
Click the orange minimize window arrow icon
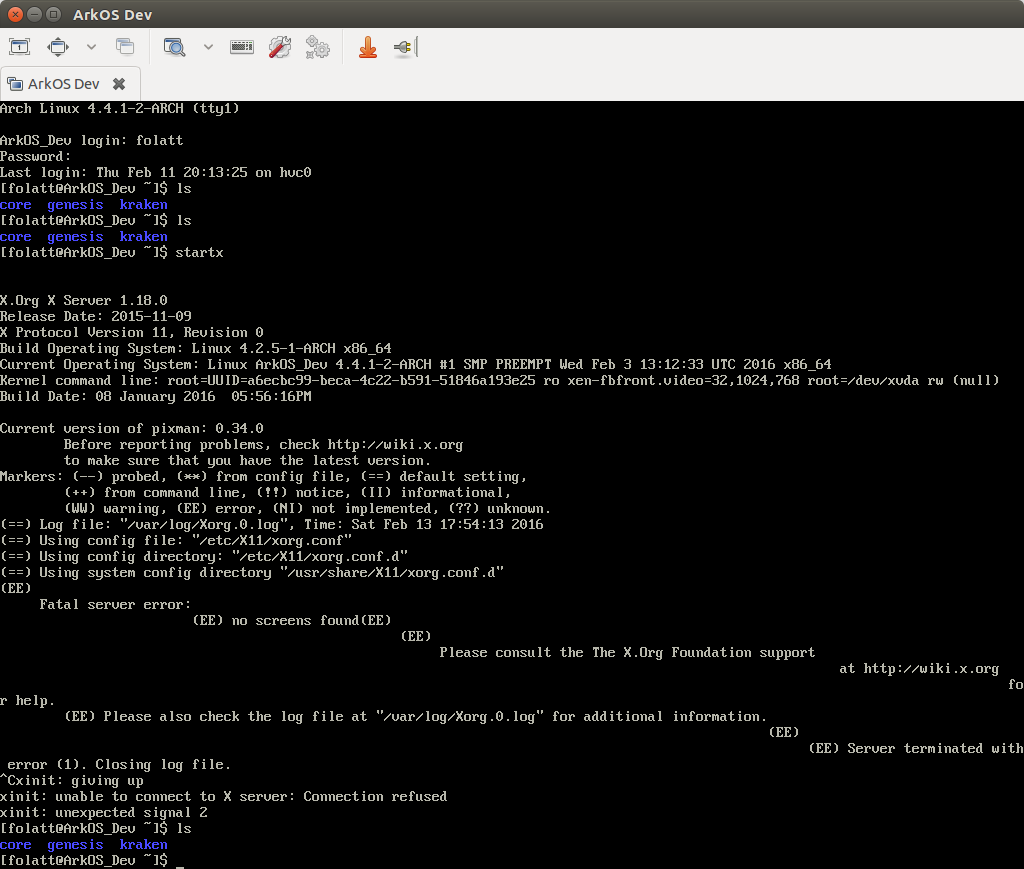point(368,47)
